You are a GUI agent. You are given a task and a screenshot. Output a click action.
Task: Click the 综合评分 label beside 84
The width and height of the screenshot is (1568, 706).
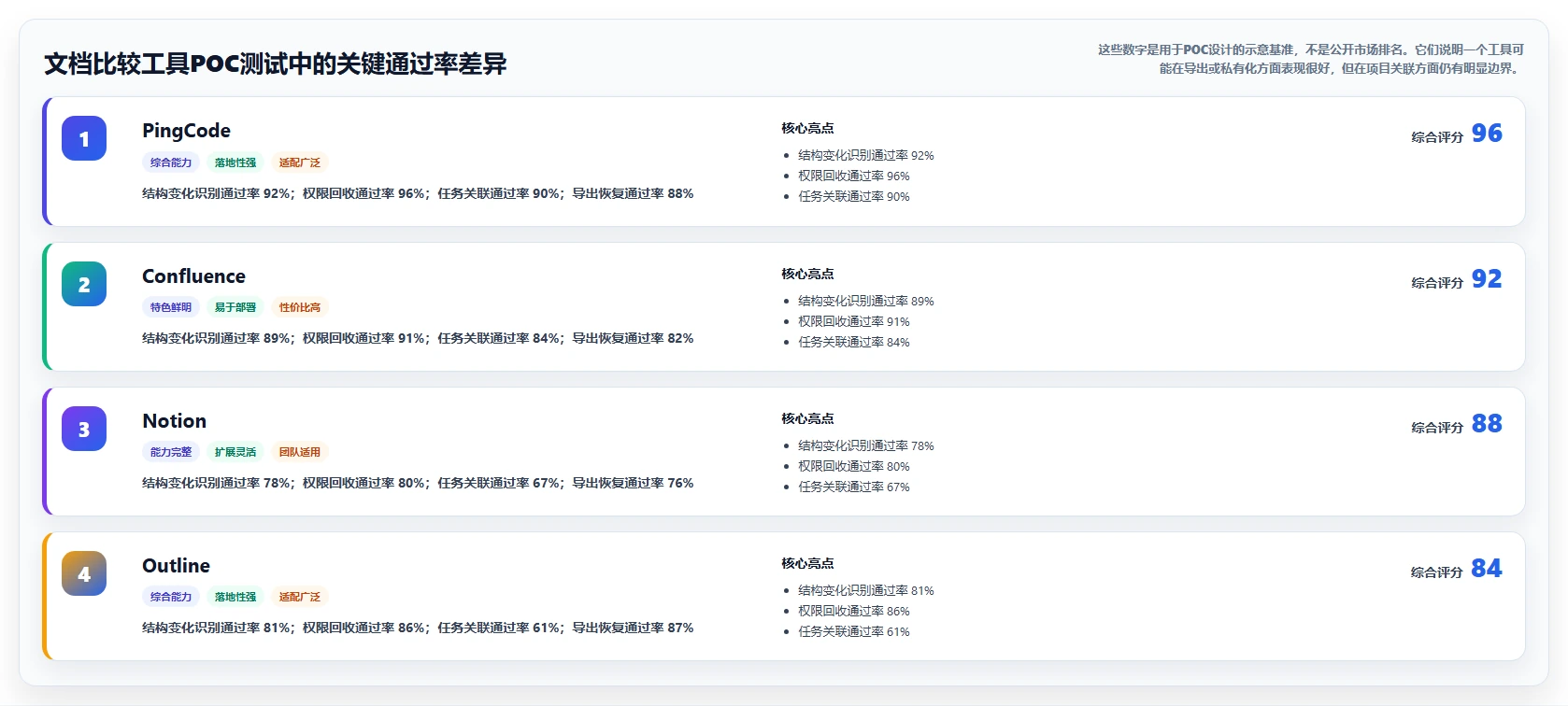[x=1437, y=572]
